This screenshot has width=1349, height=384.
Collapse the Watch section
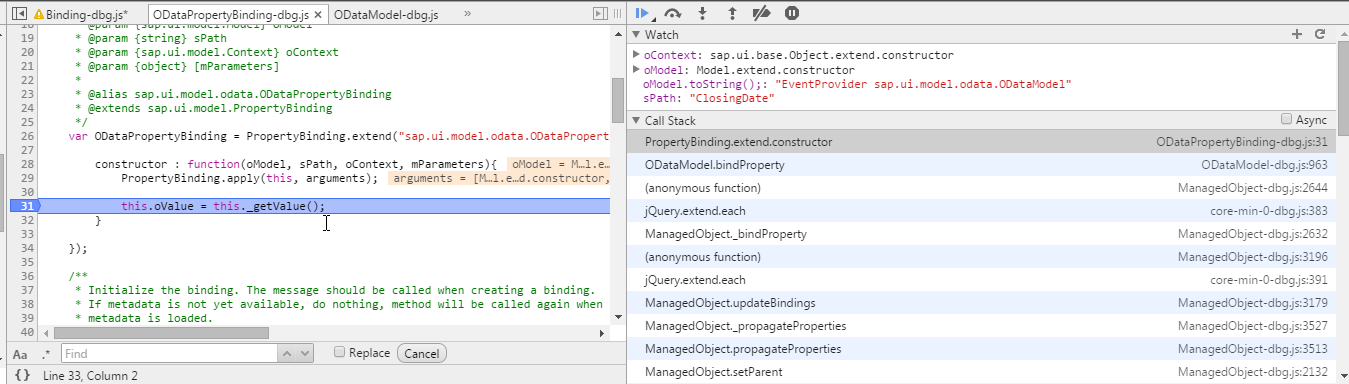tap(637, 35)
